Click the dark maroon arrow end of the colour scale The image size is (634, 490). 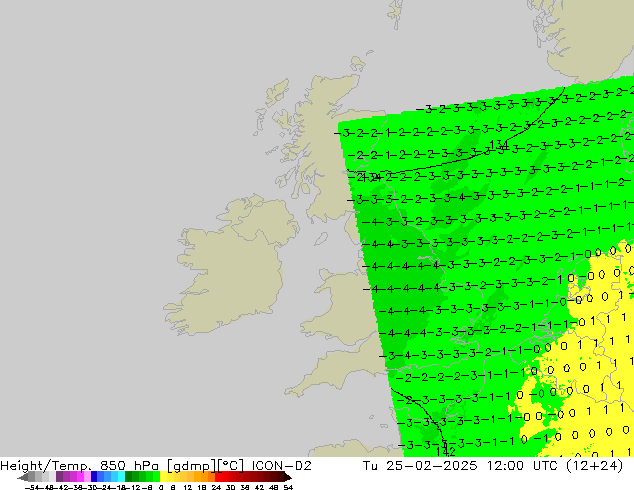[x=288, y=477]
